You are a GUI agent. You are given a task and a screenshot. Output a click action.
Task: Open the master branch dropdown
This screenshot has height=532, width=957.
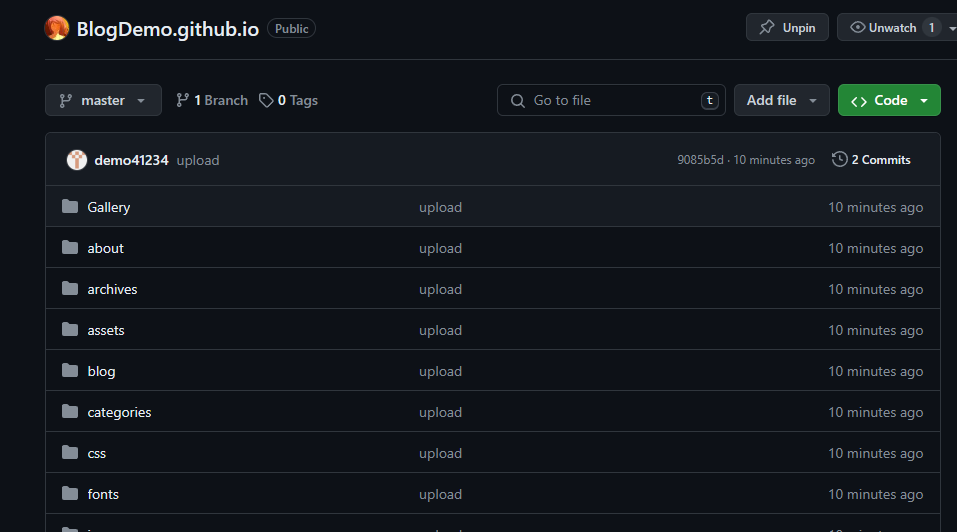pyautogui.click(x=103, y=100)
